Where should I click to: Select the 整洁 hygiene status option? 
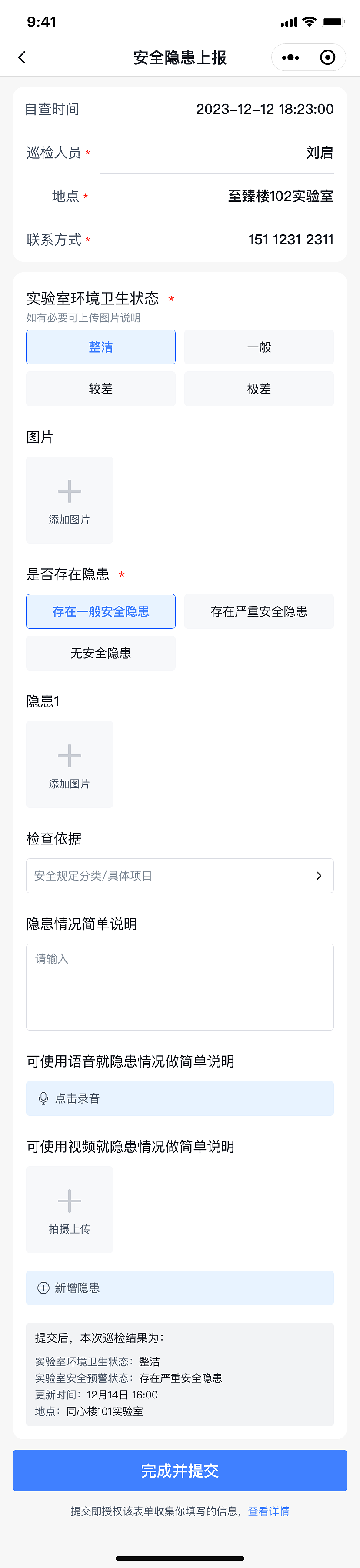click(x=100, y=347)
